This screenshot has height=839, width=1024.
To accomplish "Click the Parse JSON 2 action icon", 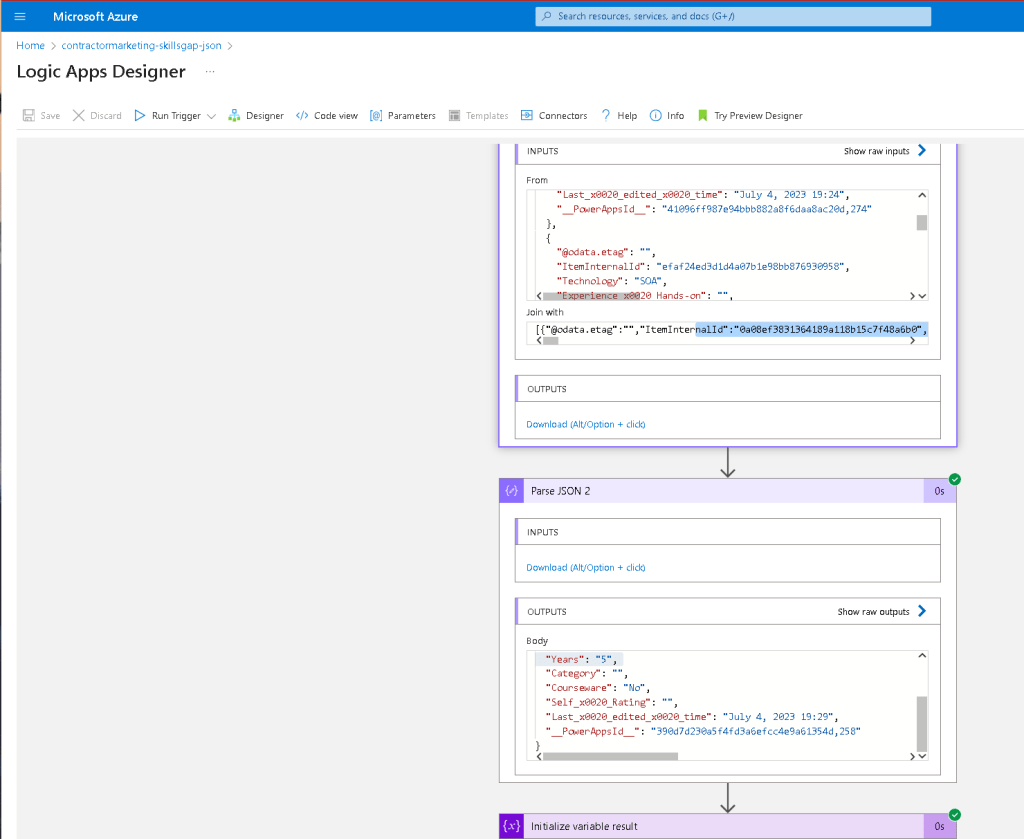I will (x=512, y=491).
